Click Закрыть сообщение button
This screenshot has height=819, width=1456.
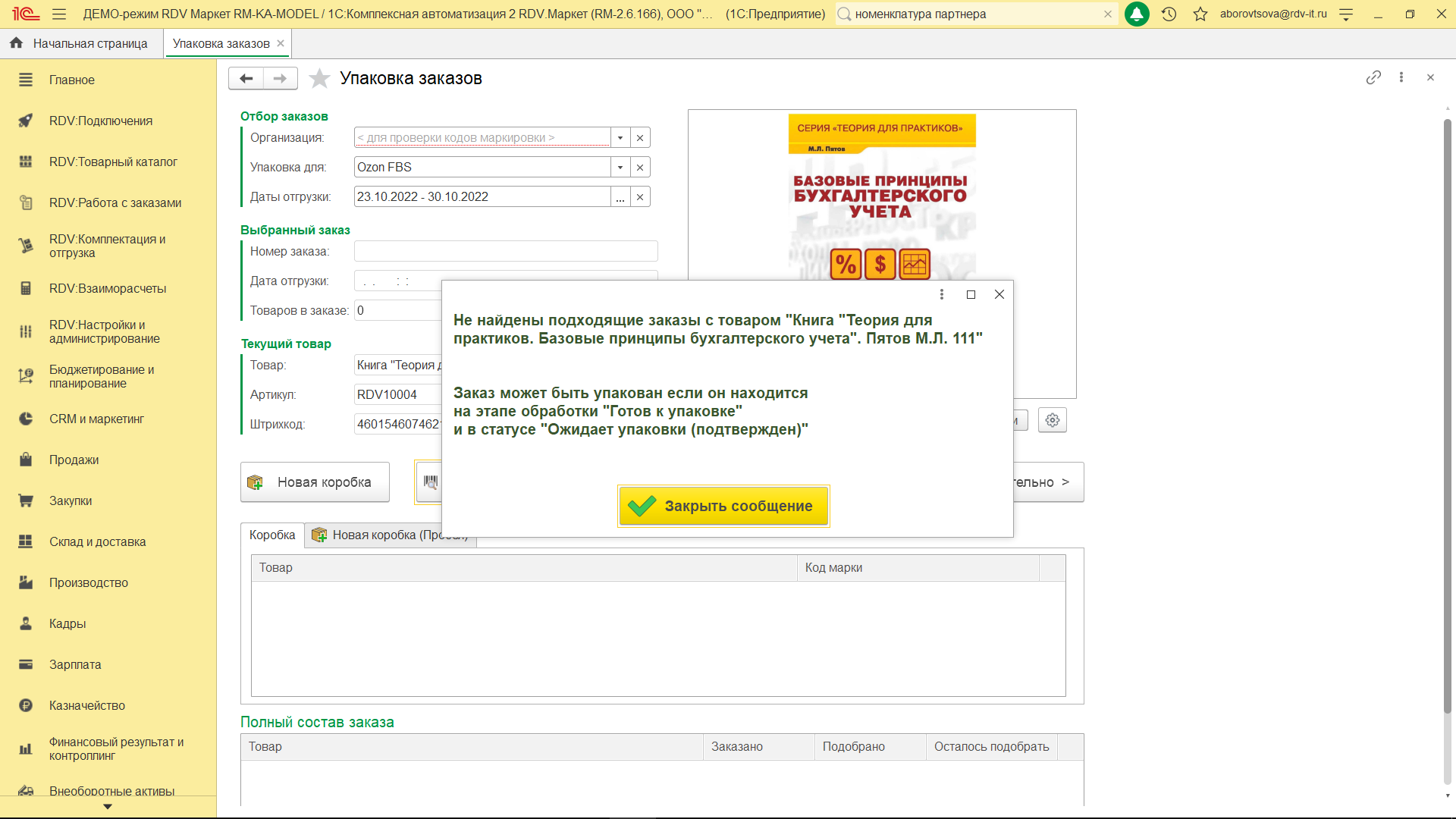723,506
